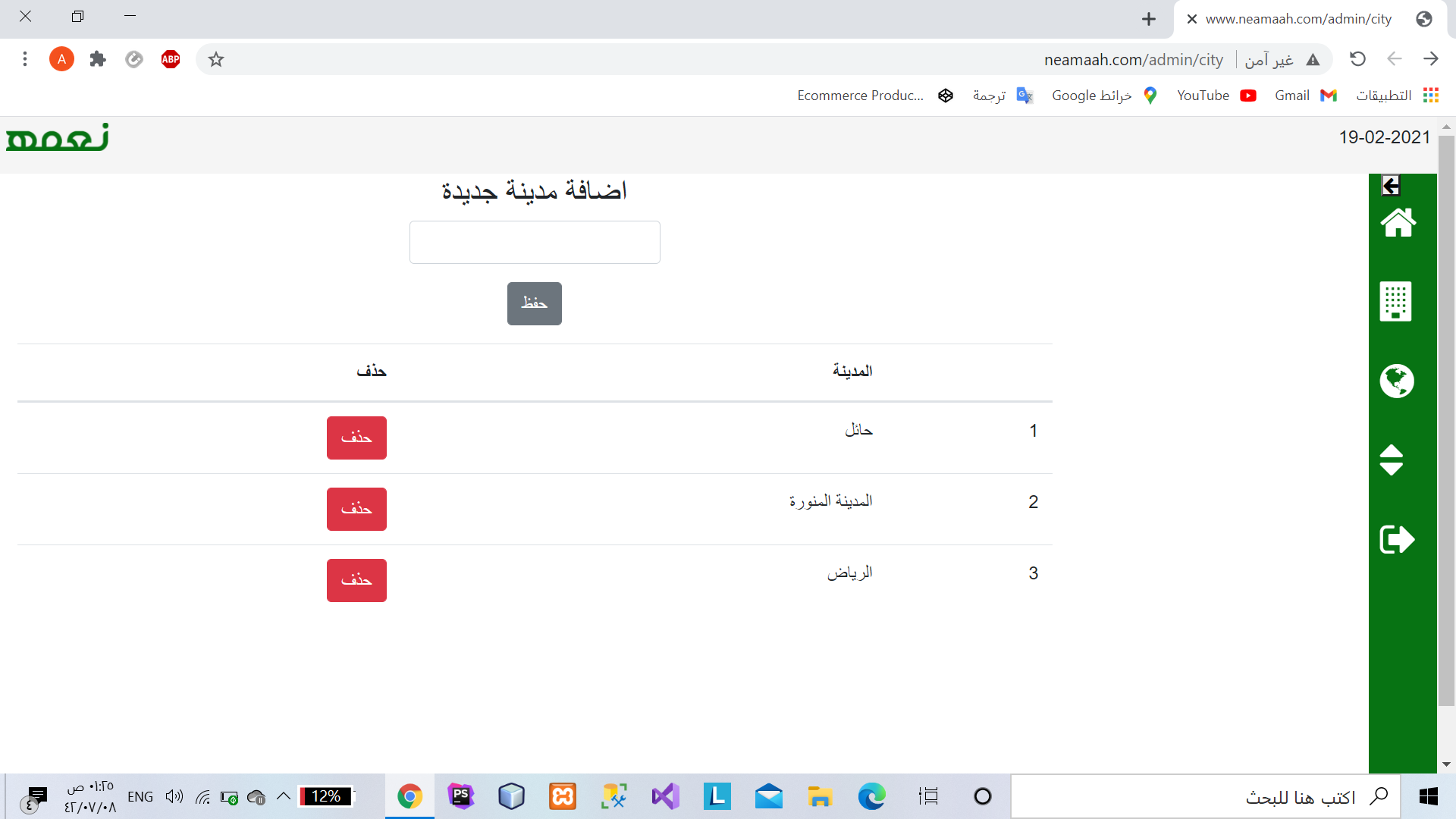The image size is (1456, 819).
Task: Bookmark page using the star icon
Action: pyautogui.click(x=216, y=59)
